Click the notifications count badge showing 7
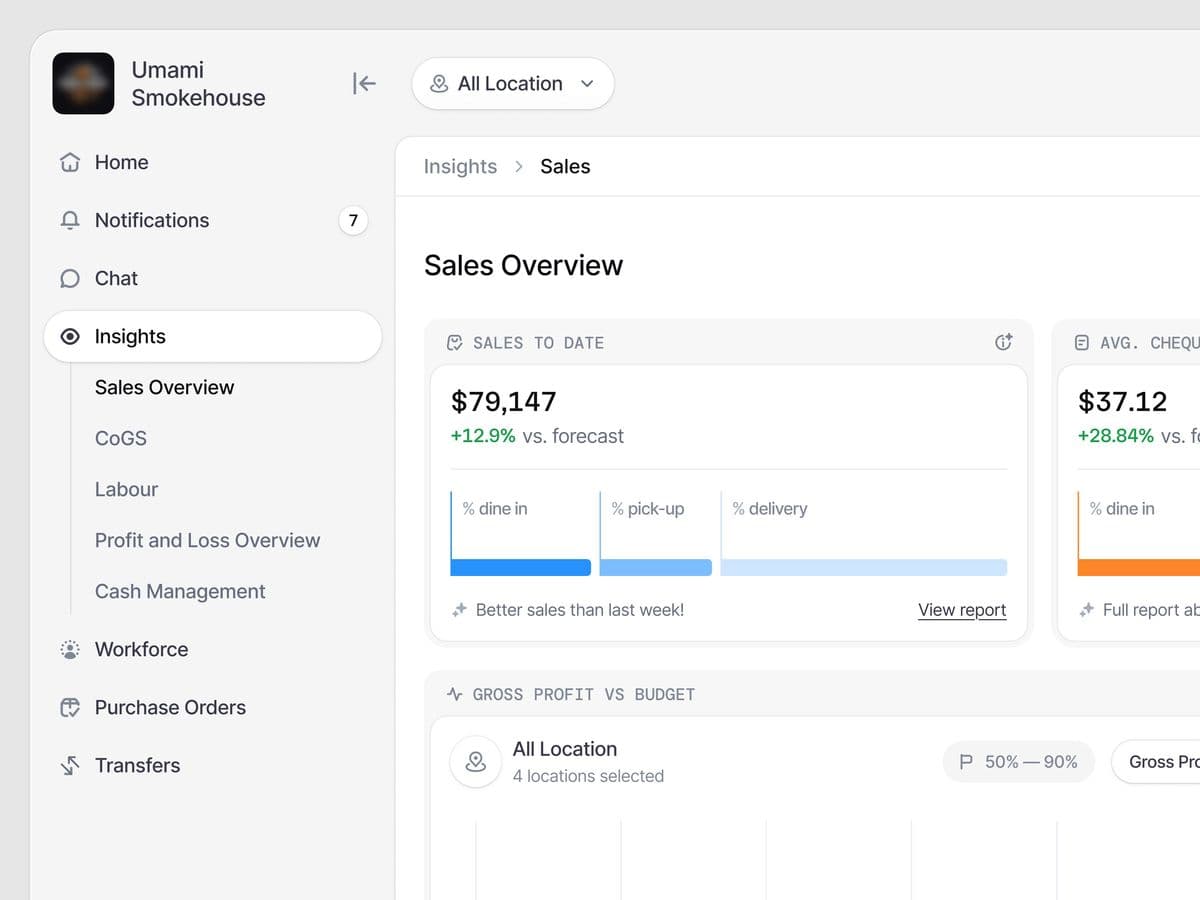The image size is (1200, 900). tap(353, 220)
